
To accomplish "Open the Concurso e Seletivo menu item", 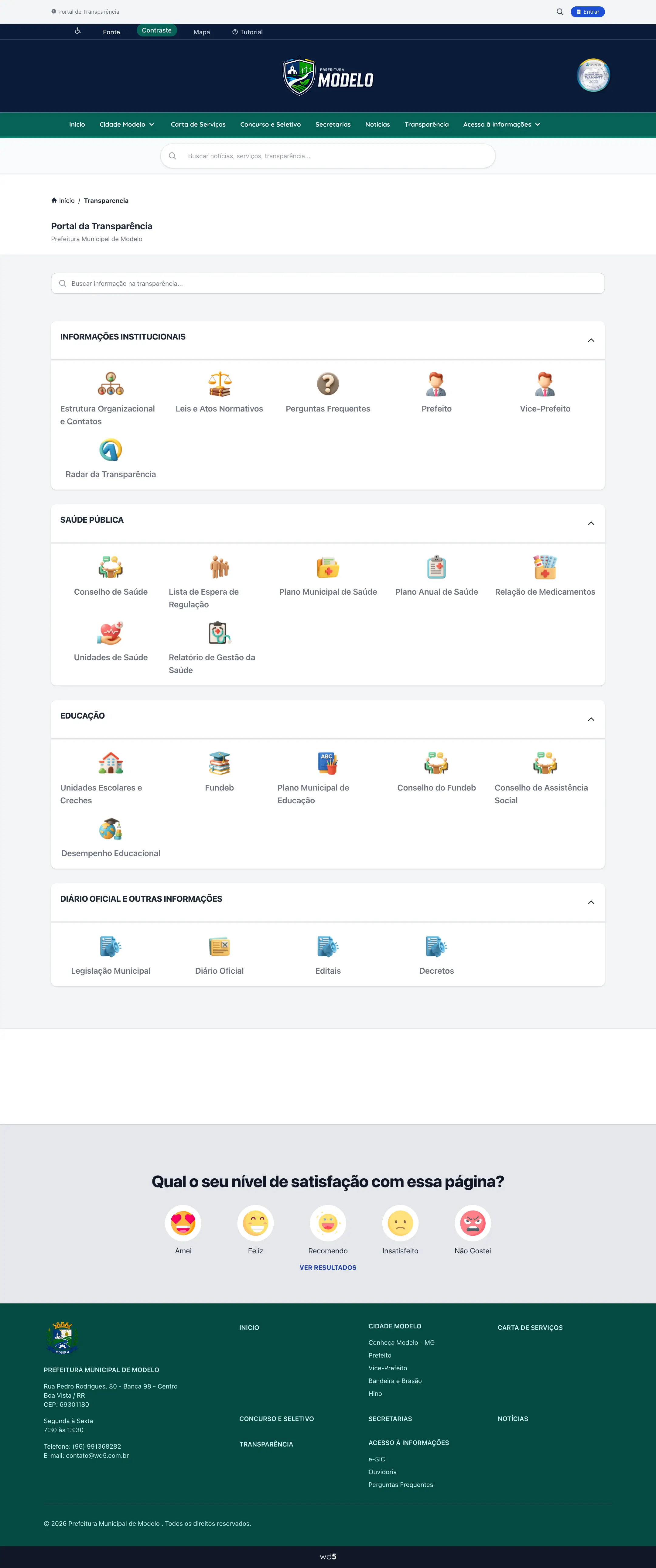I will pyautogui.click(x=271, y=124).
